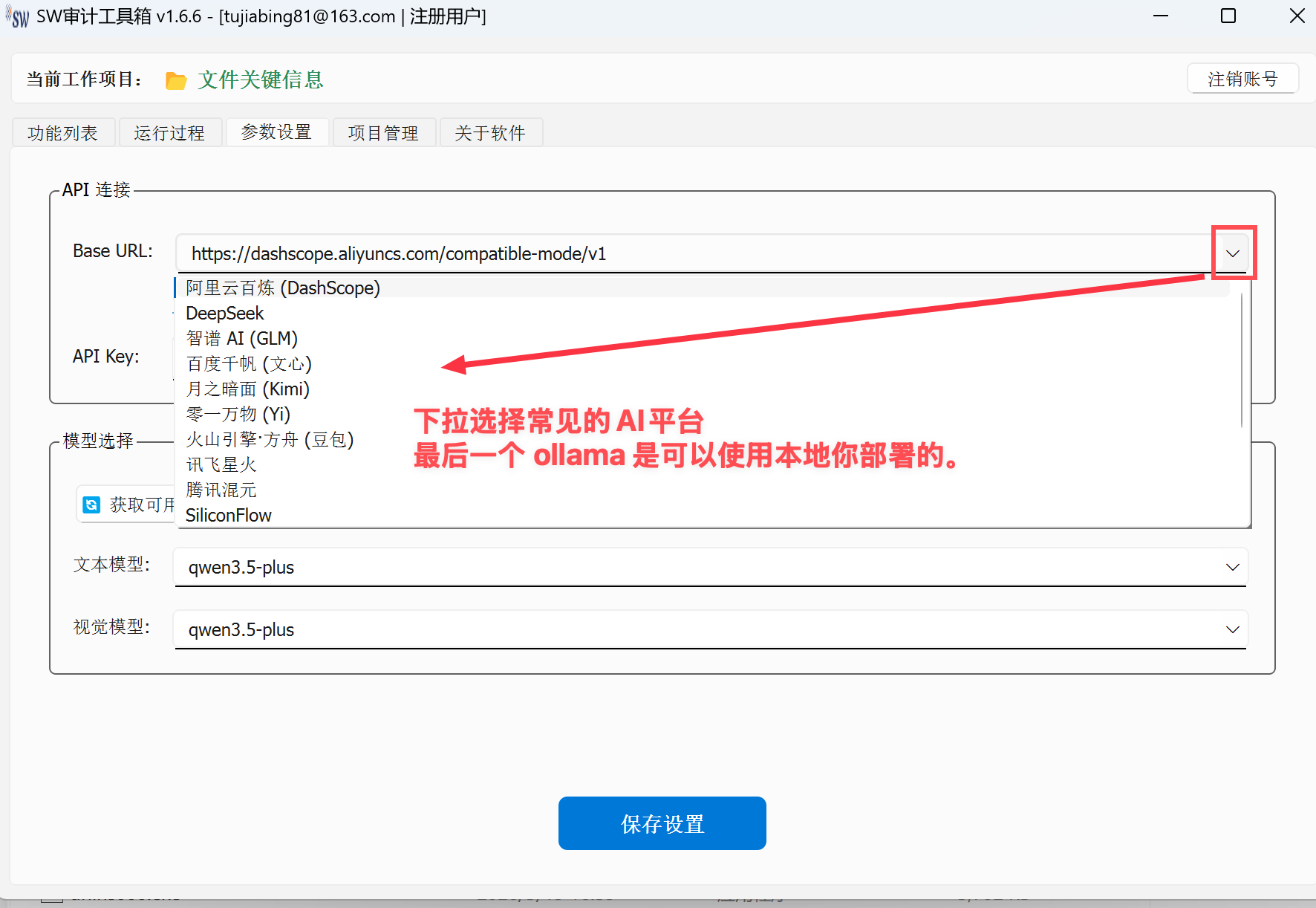Image resolution: width=1316 pixels, height=908 pixels.
Task: Select DeepSeek from the platform list
Action: click(225, 314)
